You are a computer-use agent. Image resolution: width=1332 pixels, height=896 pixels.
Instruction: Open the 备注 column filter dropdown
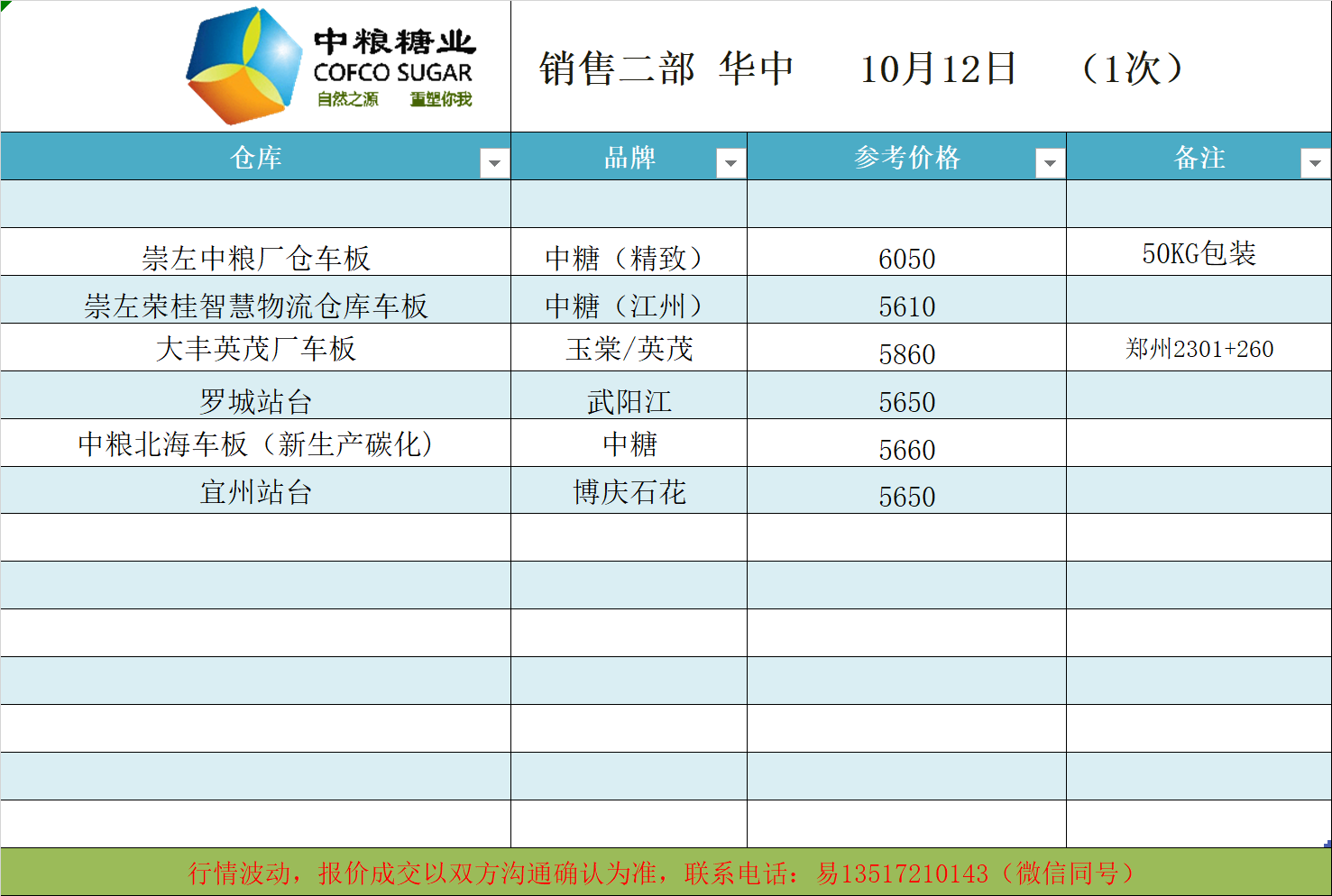(1315, 163)
